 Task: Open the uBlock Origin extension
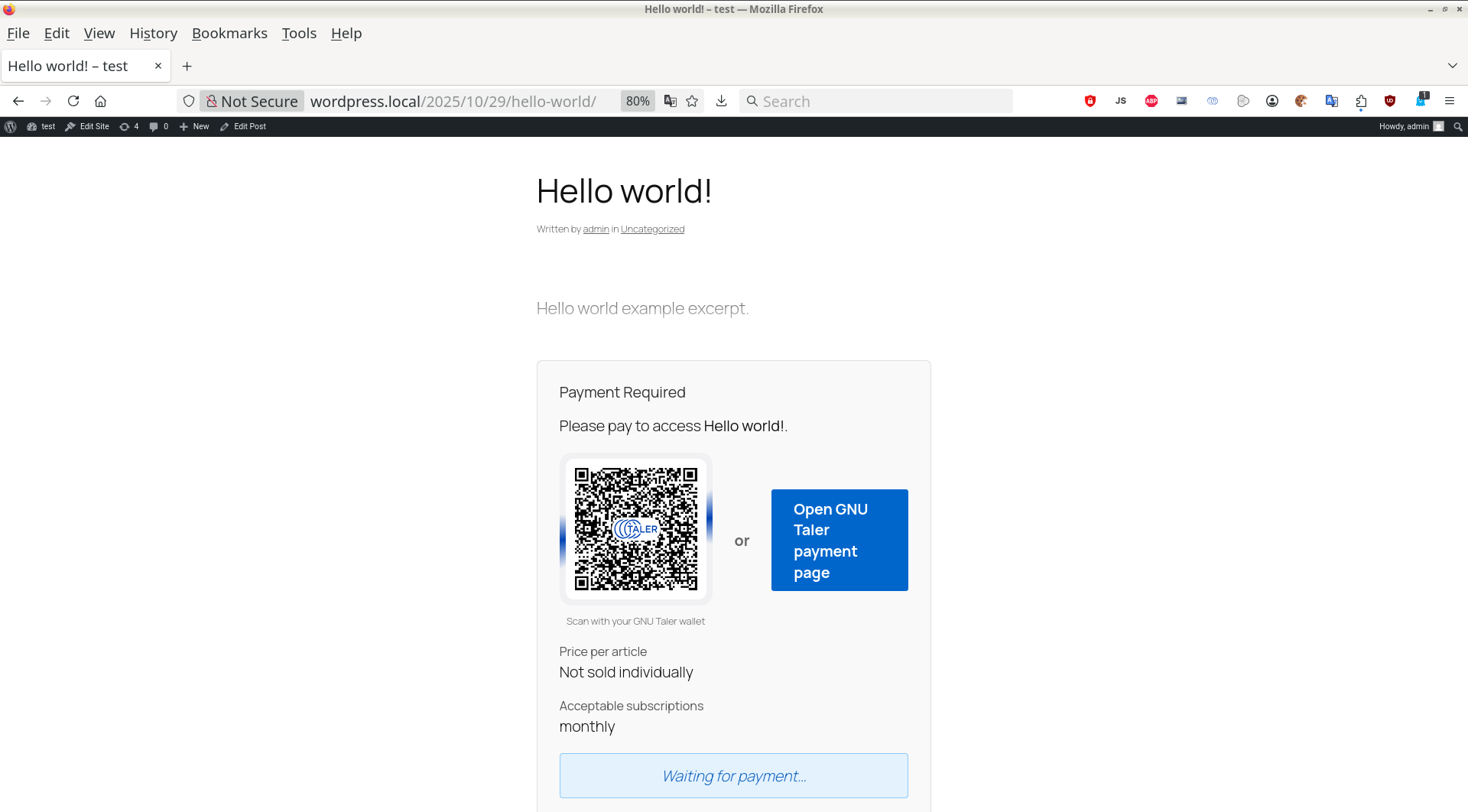click(x=1390, y=101)
